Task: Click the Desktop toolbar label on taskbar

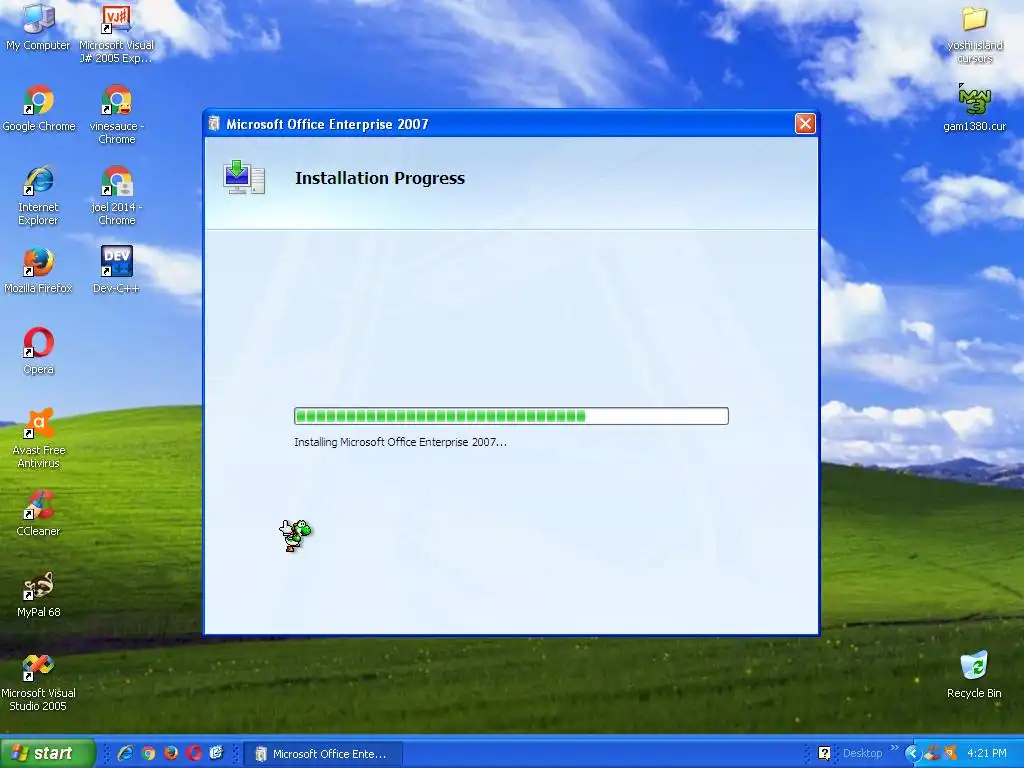Action: [862, 754]
